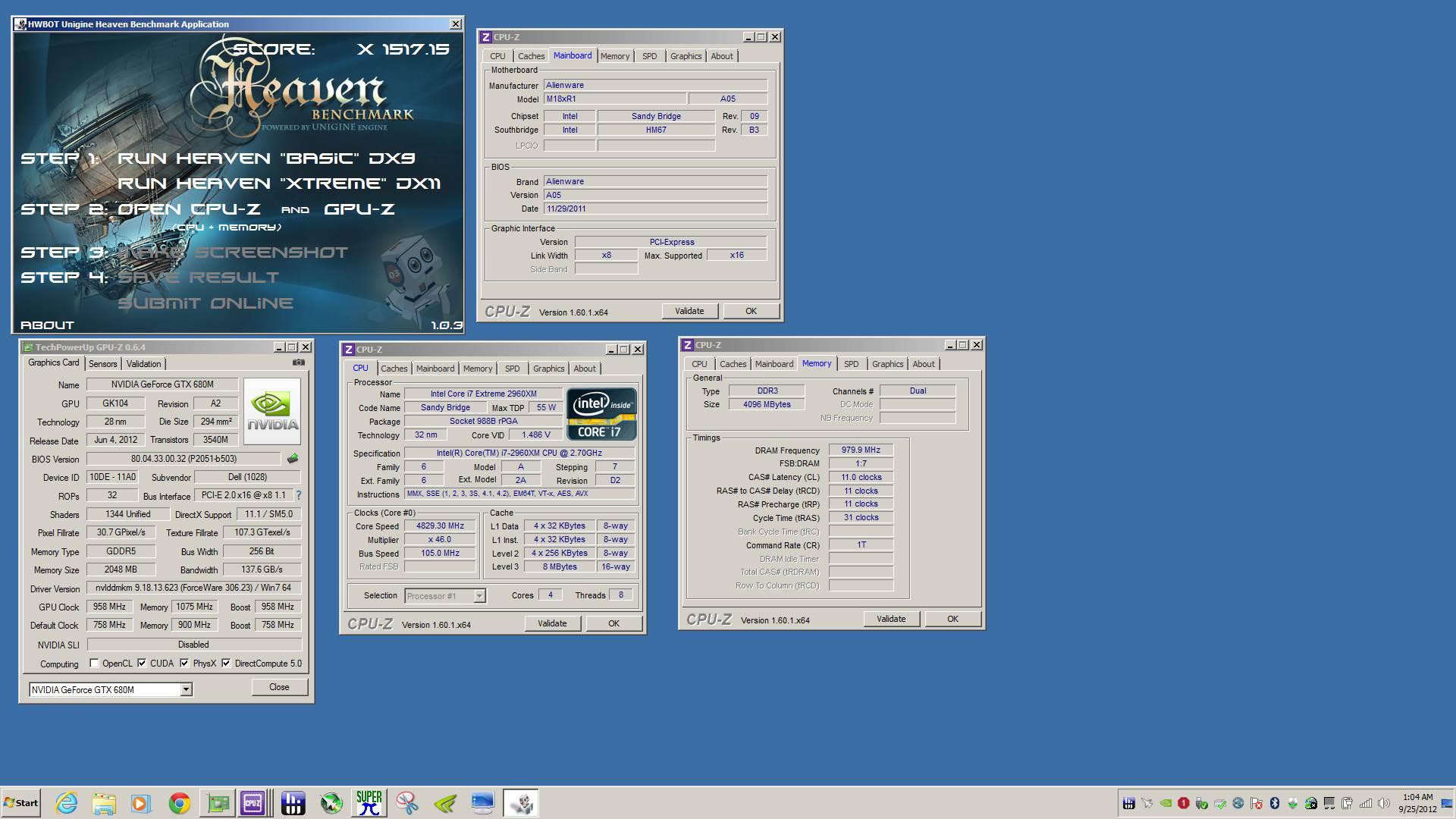The width and height of the screenshot is (1456, 819).
Task: Click the NVIDIA logo in GPU-Z
Action: [x=272, y=411]
